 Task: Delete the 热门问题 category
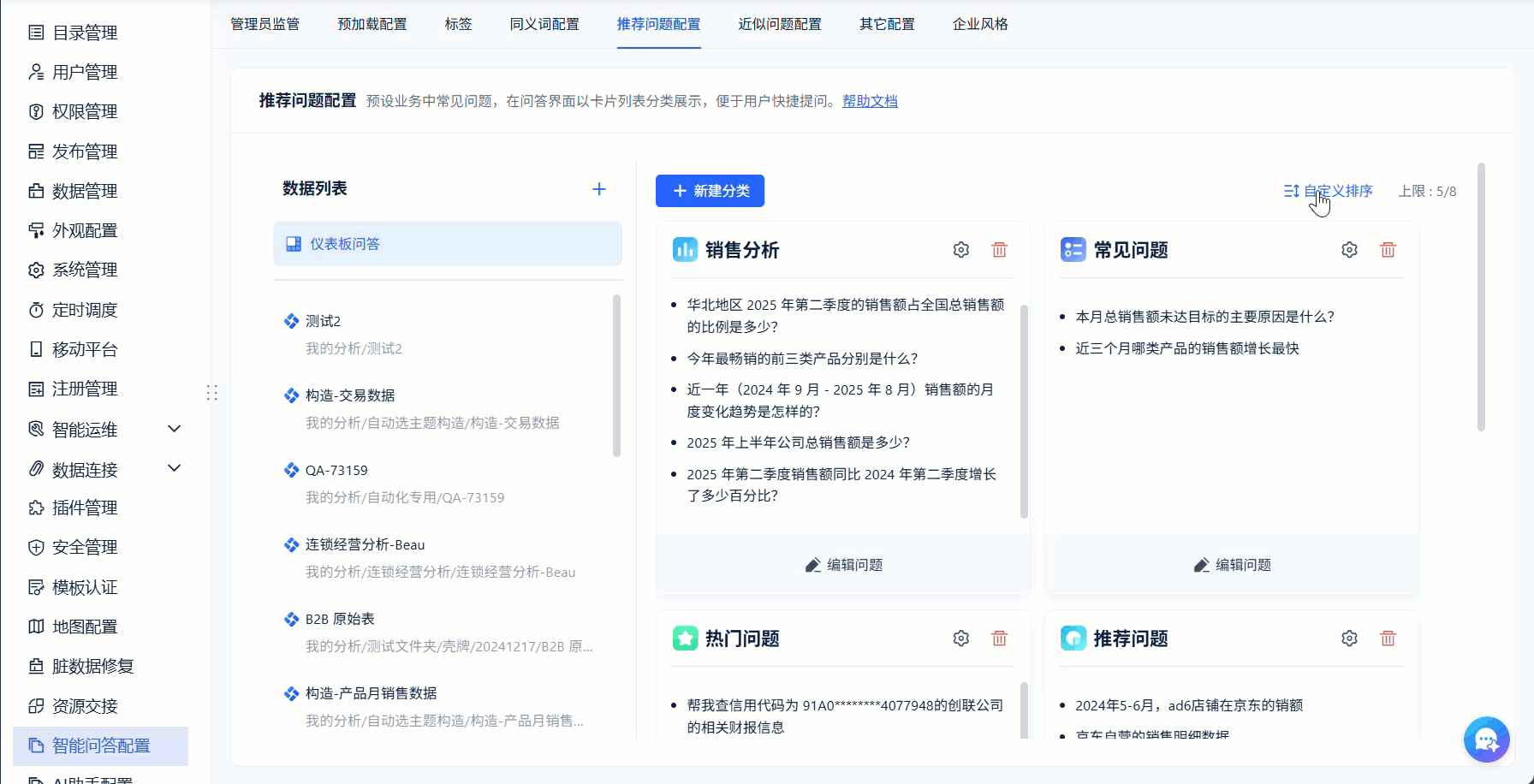(999, 638)
